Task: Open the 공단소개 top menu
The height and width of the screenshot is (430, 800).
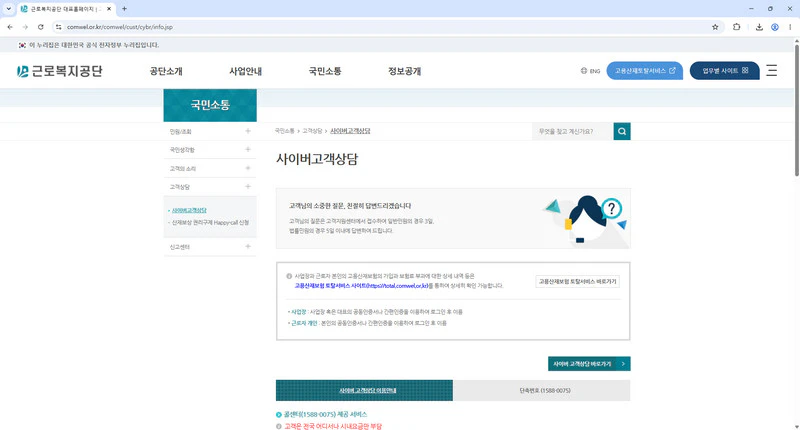Action: coord(166,71)
